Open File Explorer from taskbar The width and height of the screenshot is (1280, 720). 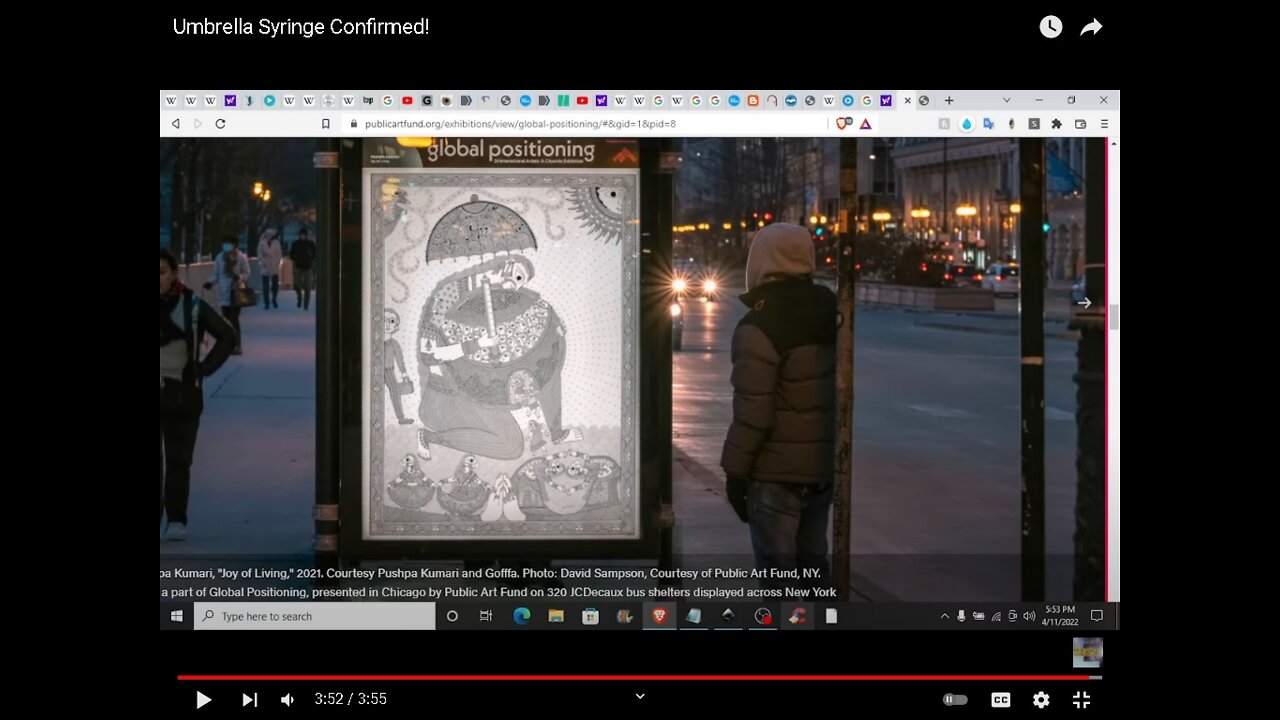[556, 616]
